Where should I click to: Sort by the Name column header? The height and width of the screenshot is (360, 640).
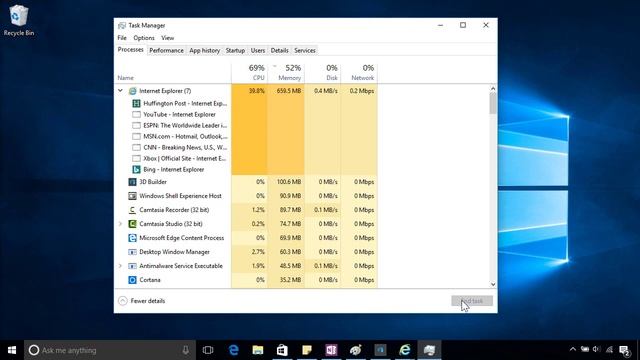tap(173, 73)
